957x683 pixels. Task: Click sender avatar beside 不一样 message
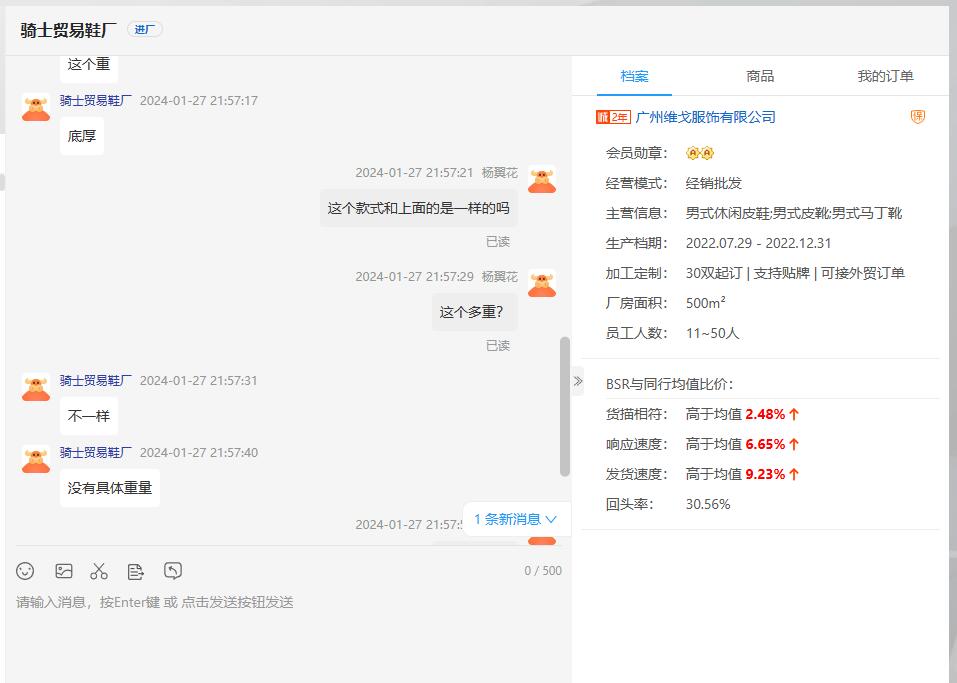pos(36,388)
